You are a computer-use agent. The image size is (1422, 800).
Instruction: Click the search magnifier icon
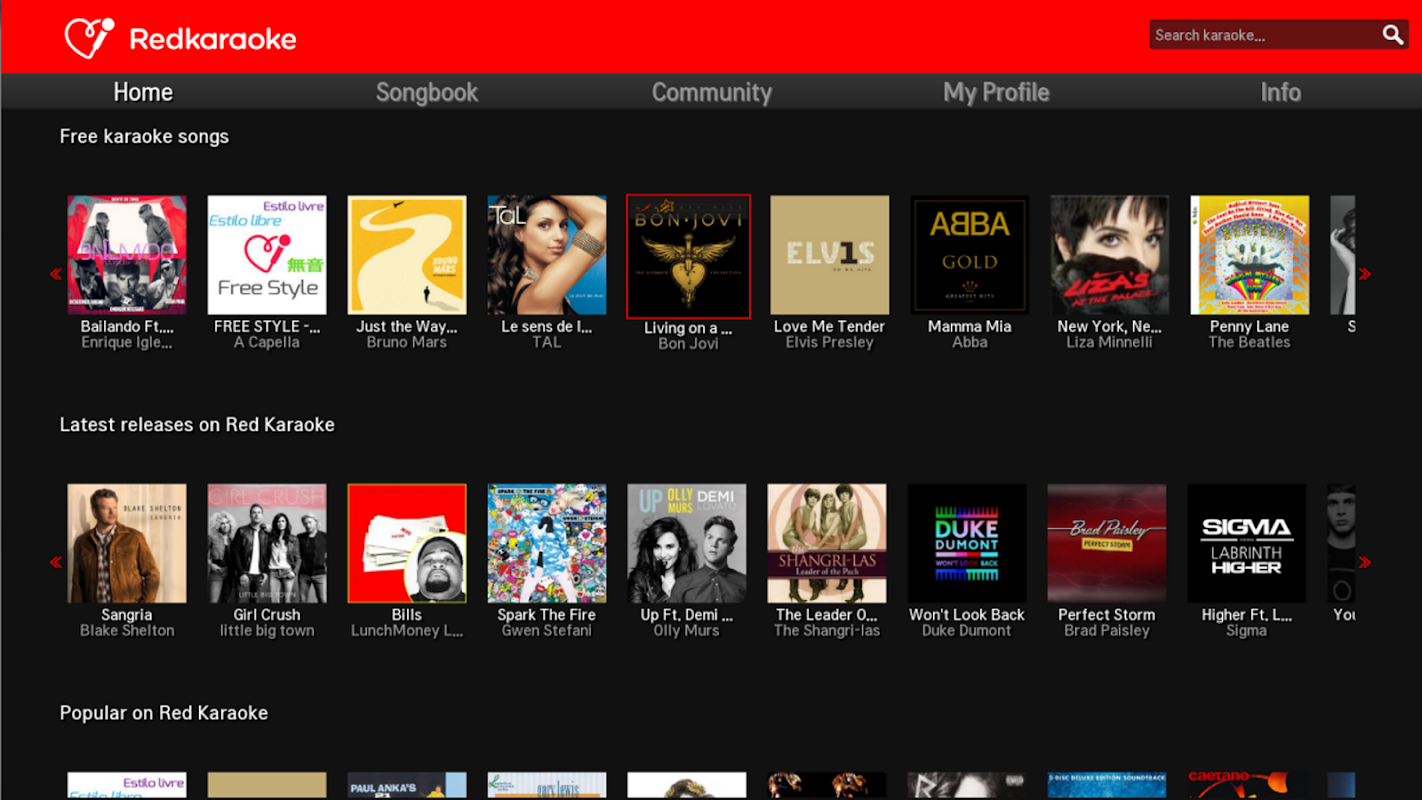coord(1393,35)
